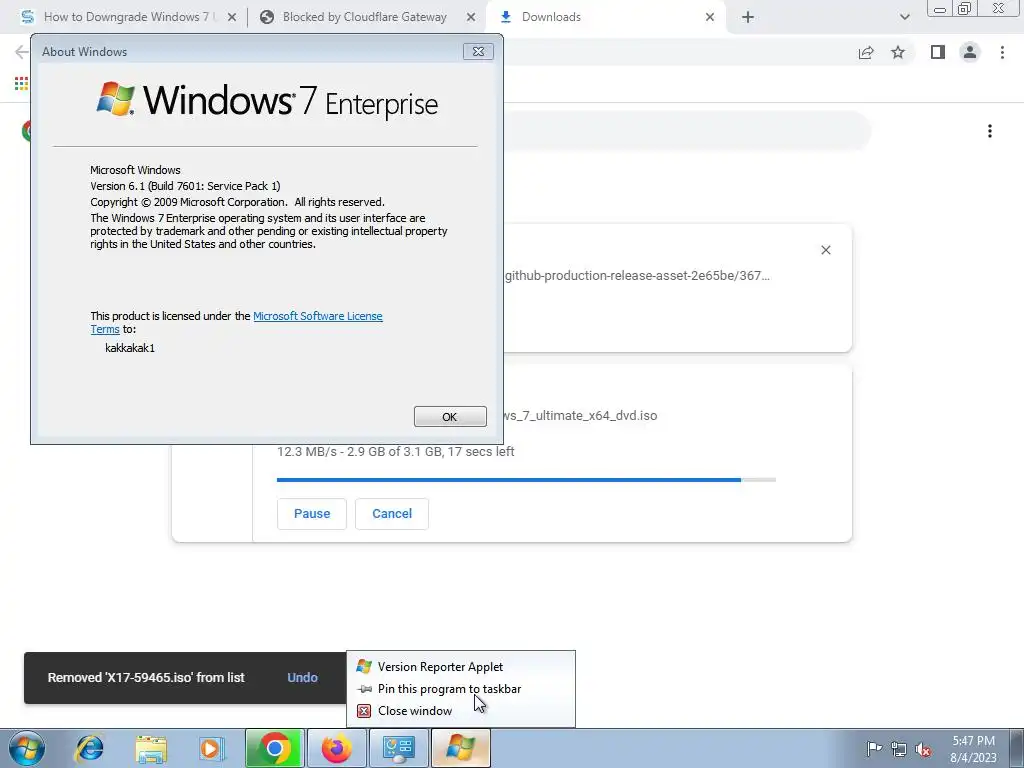Close the Blocked by Cloudflare Gateway tab
1024x768 pixels.
point(471,18)
